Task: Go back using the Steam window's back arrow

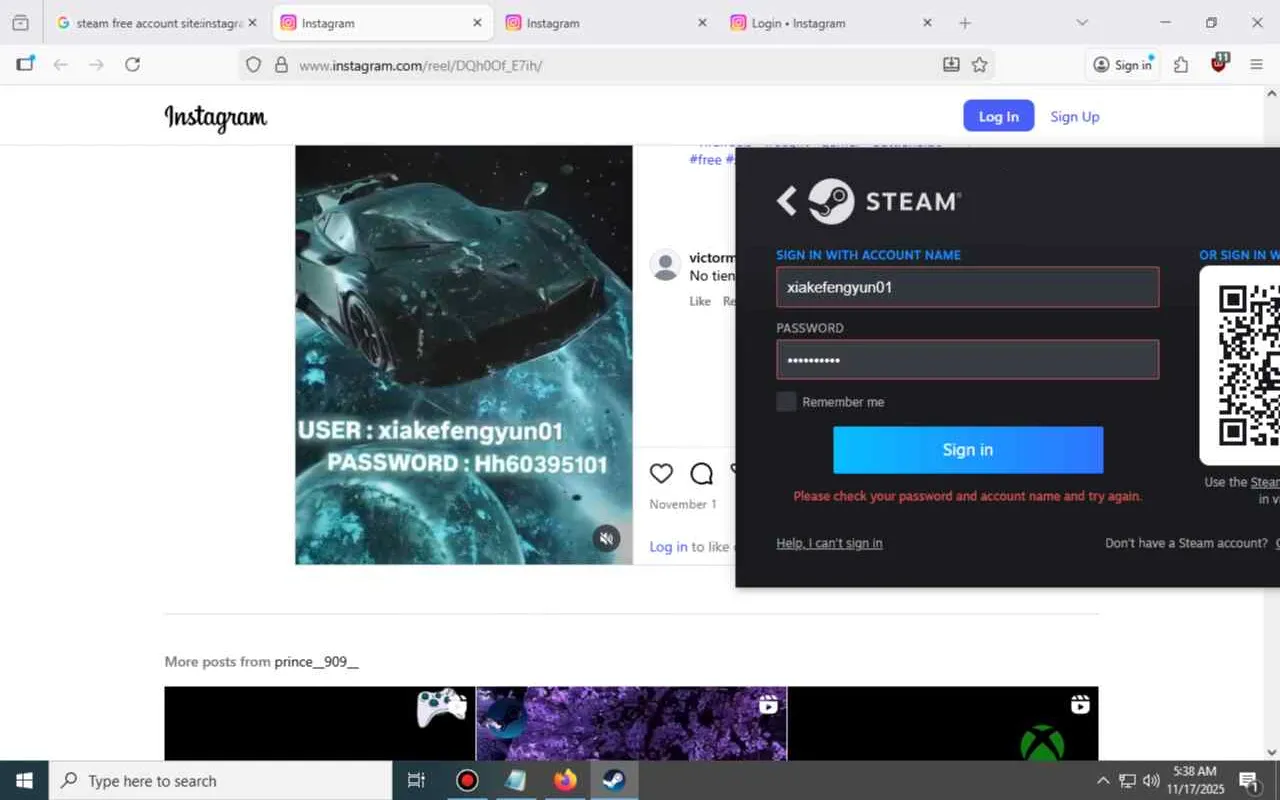Action: tap(787, 201)
